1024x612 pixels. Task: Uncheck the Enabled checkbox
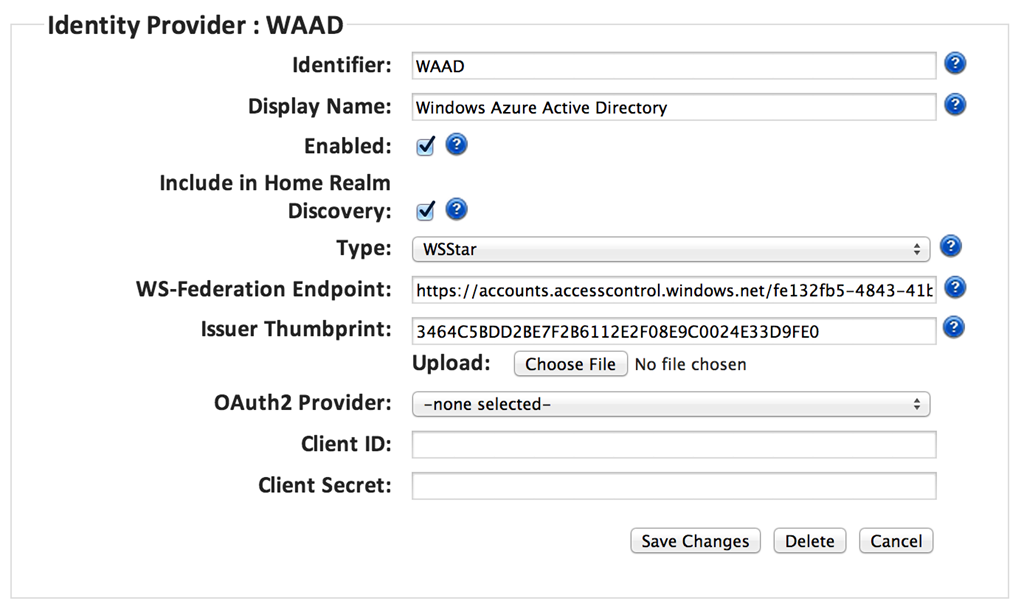[x=425, y=146]
